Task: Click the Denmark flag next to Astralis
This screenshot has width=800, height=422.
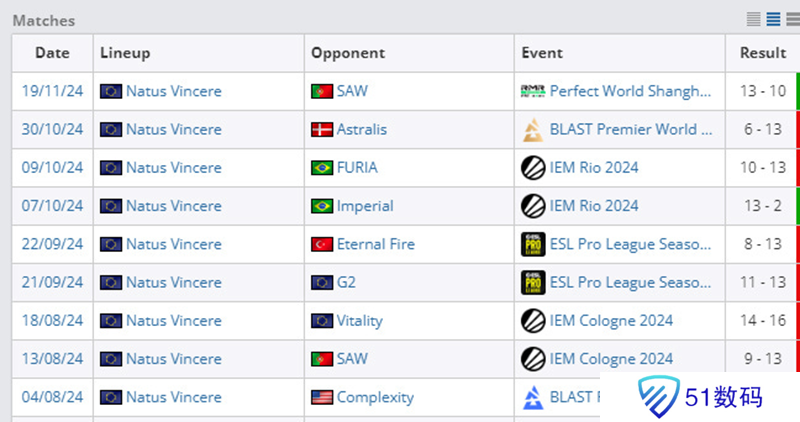Action: click(322, 129)
